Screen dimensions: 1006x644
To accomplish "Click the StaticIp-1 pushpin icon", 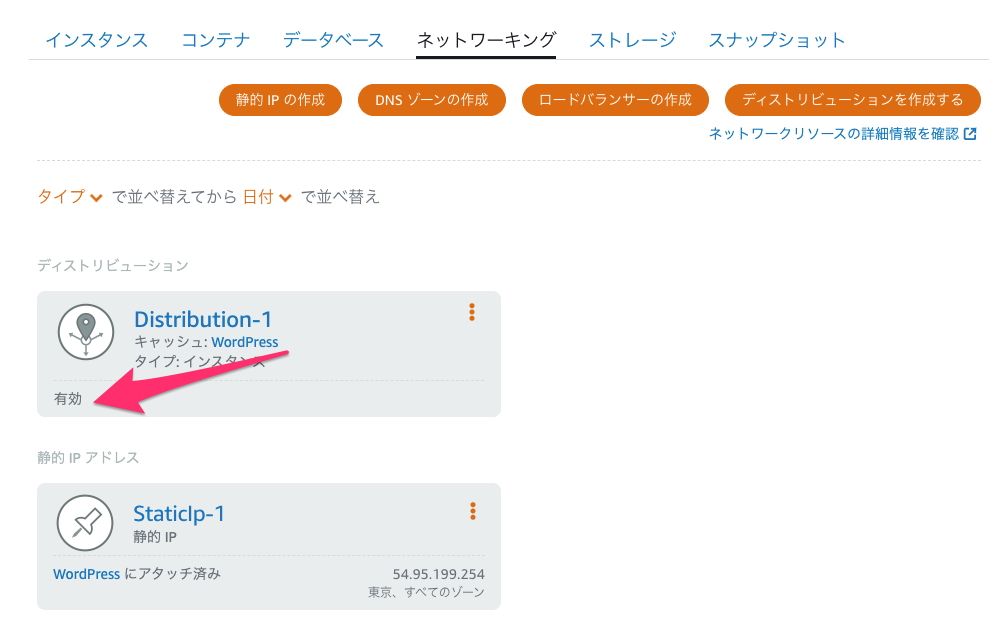I will point(85,523).
